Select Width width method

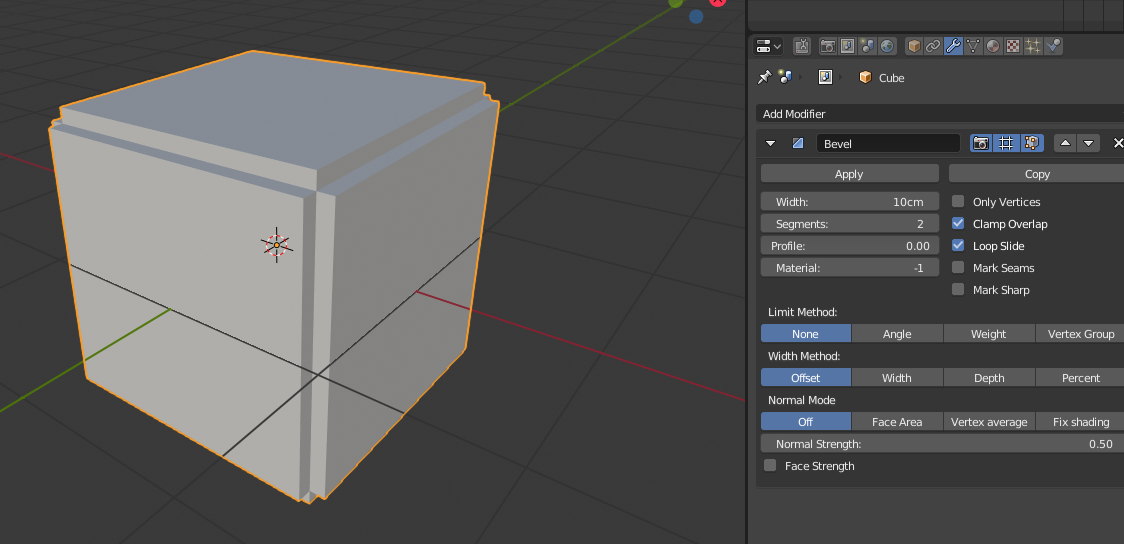click(x=897, y=378)
